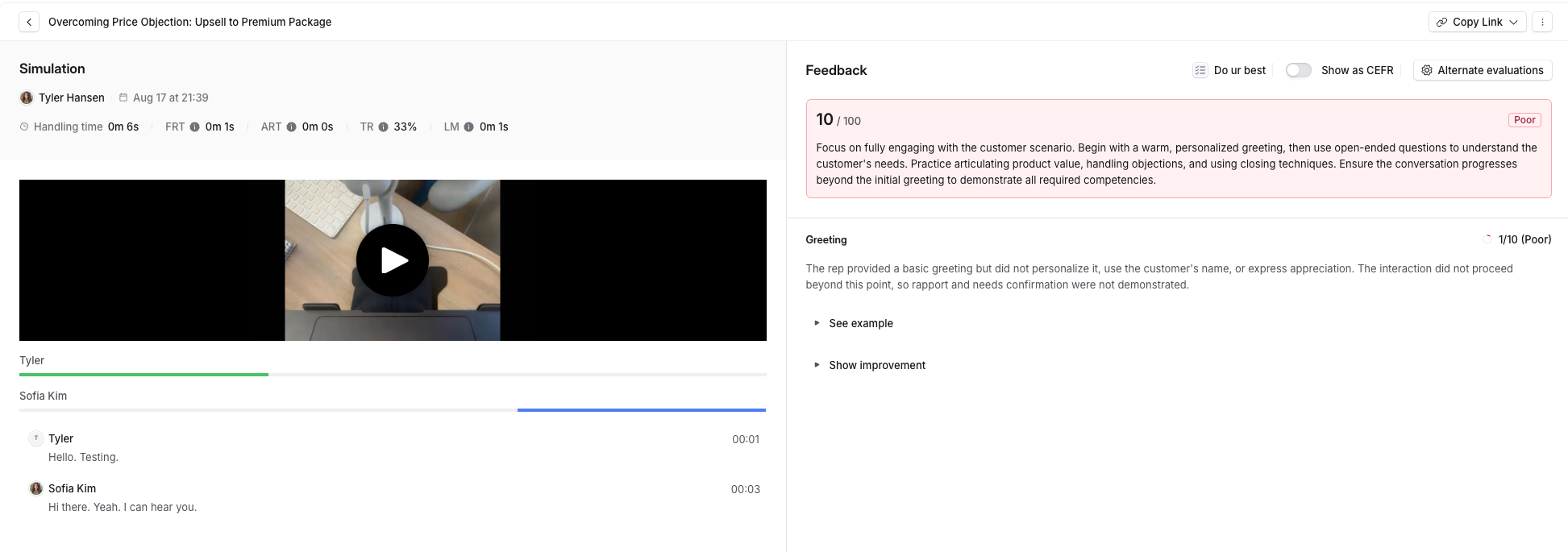The height and width of the screenshot is (552, 1568).
Task: Click the Poor rating badge
Action: click(1524, 120)
